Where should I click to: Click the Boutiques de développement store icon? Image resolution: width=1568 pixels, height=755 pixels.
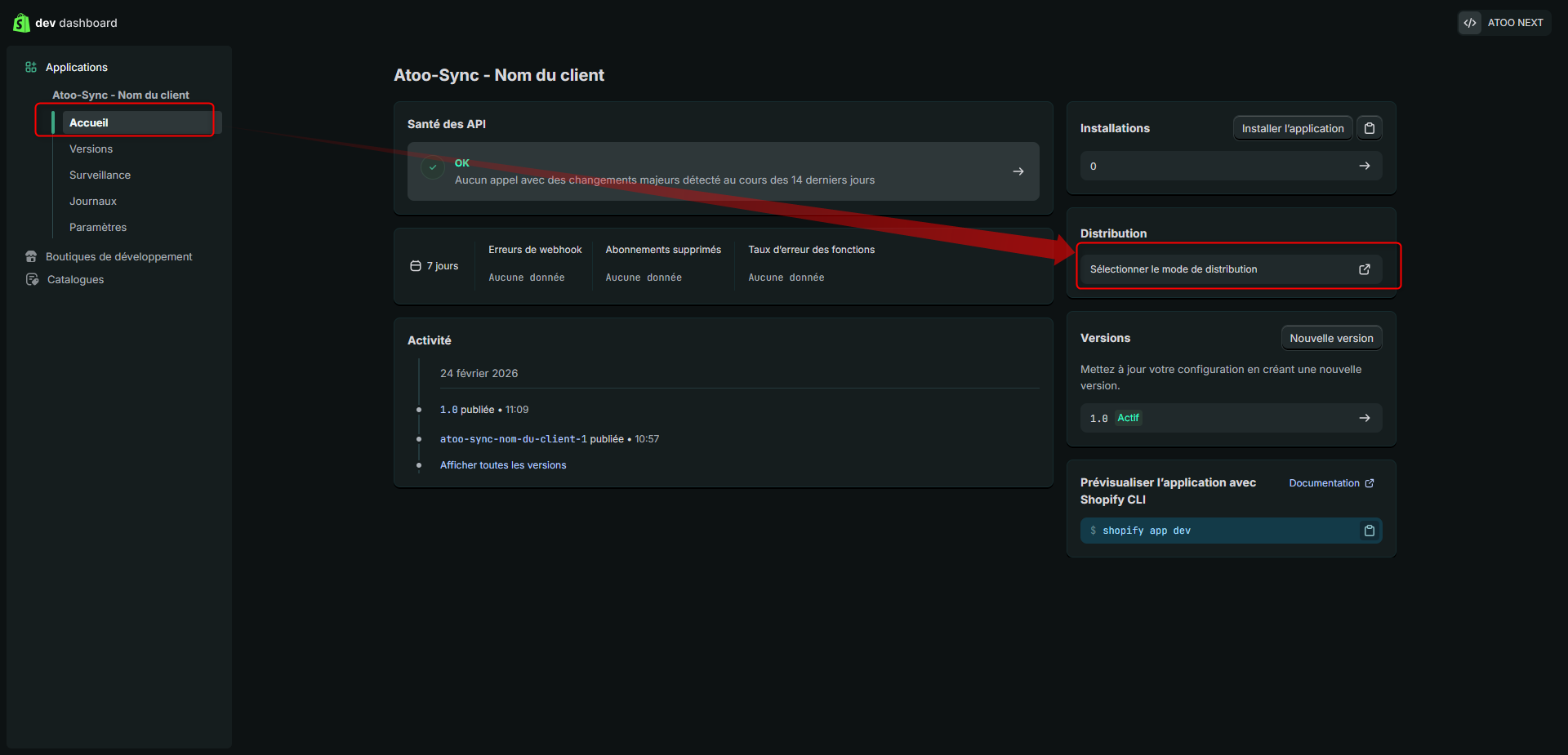pyautogui.click(x=31, y=256)
